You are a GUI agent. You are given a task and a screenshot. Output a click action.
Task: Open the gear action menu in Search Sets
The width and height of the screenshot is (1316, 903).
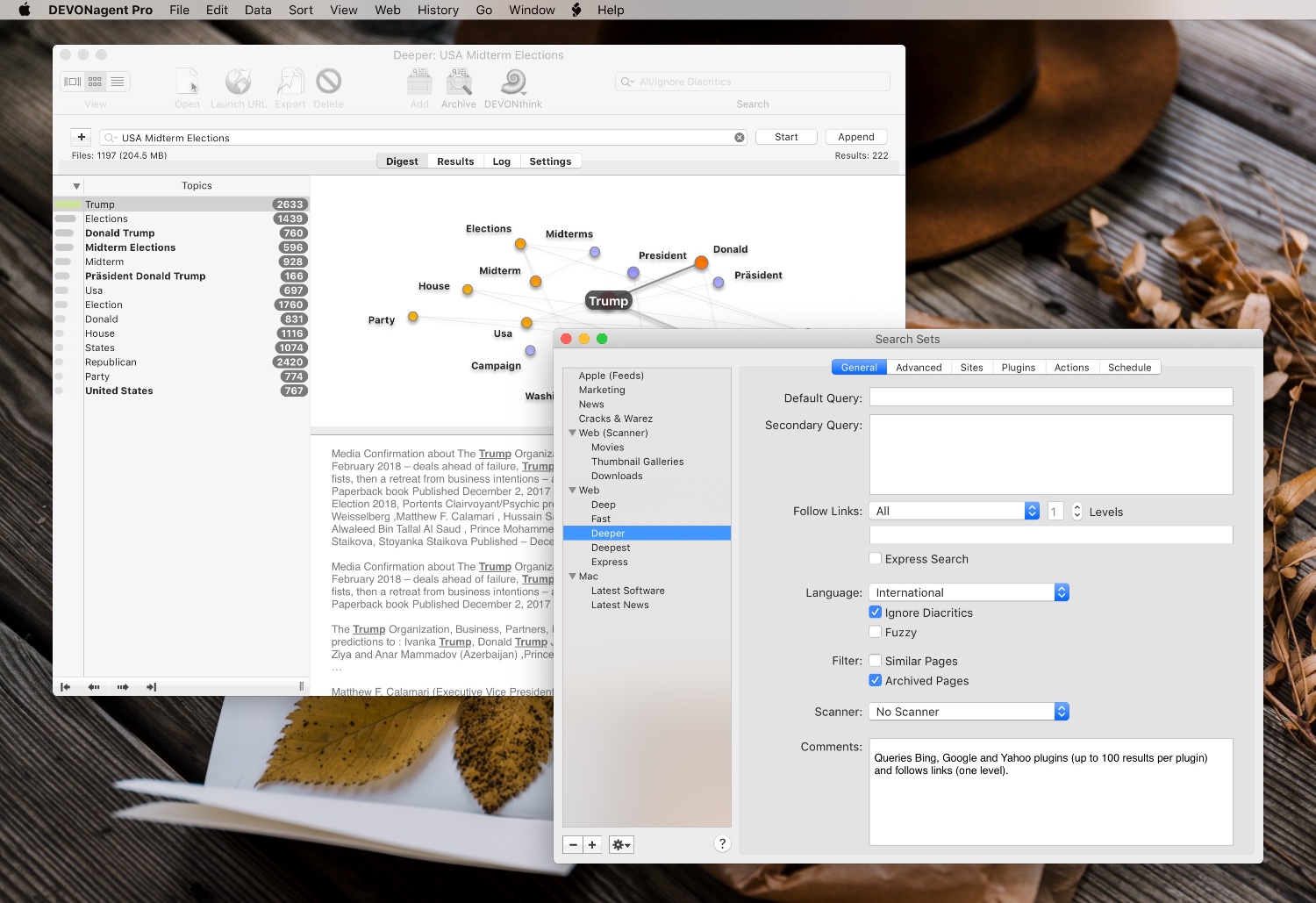(621, 844)
